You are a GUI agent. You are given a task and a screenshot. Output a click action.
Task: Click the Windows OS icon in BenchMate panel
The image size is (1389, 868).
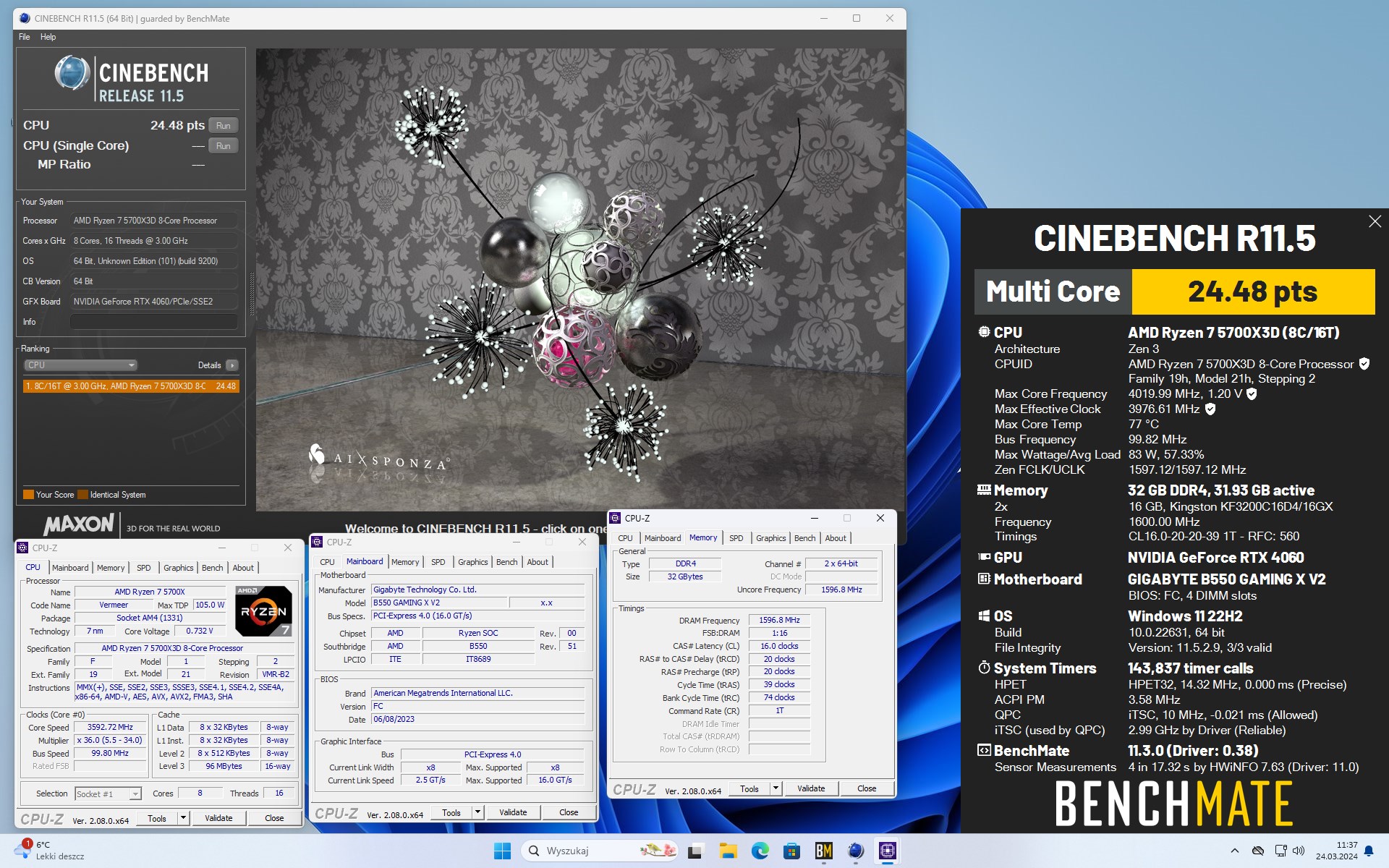[x=984, y=616]
